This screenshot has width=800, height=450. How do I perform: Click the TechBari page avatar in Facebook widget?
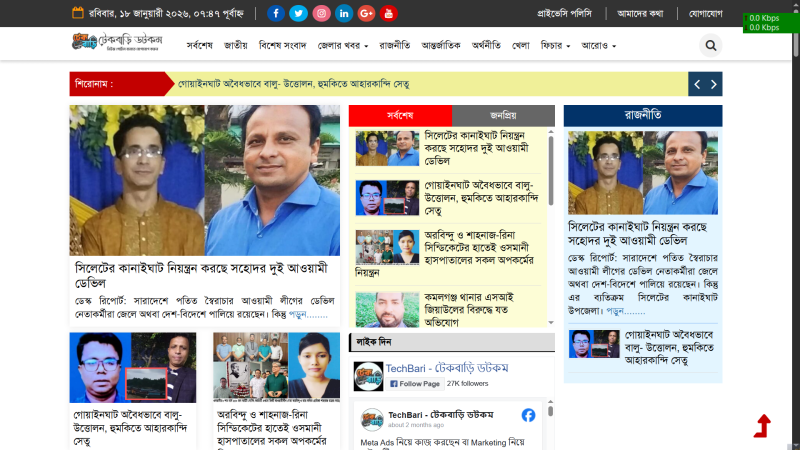pos(368,377)
